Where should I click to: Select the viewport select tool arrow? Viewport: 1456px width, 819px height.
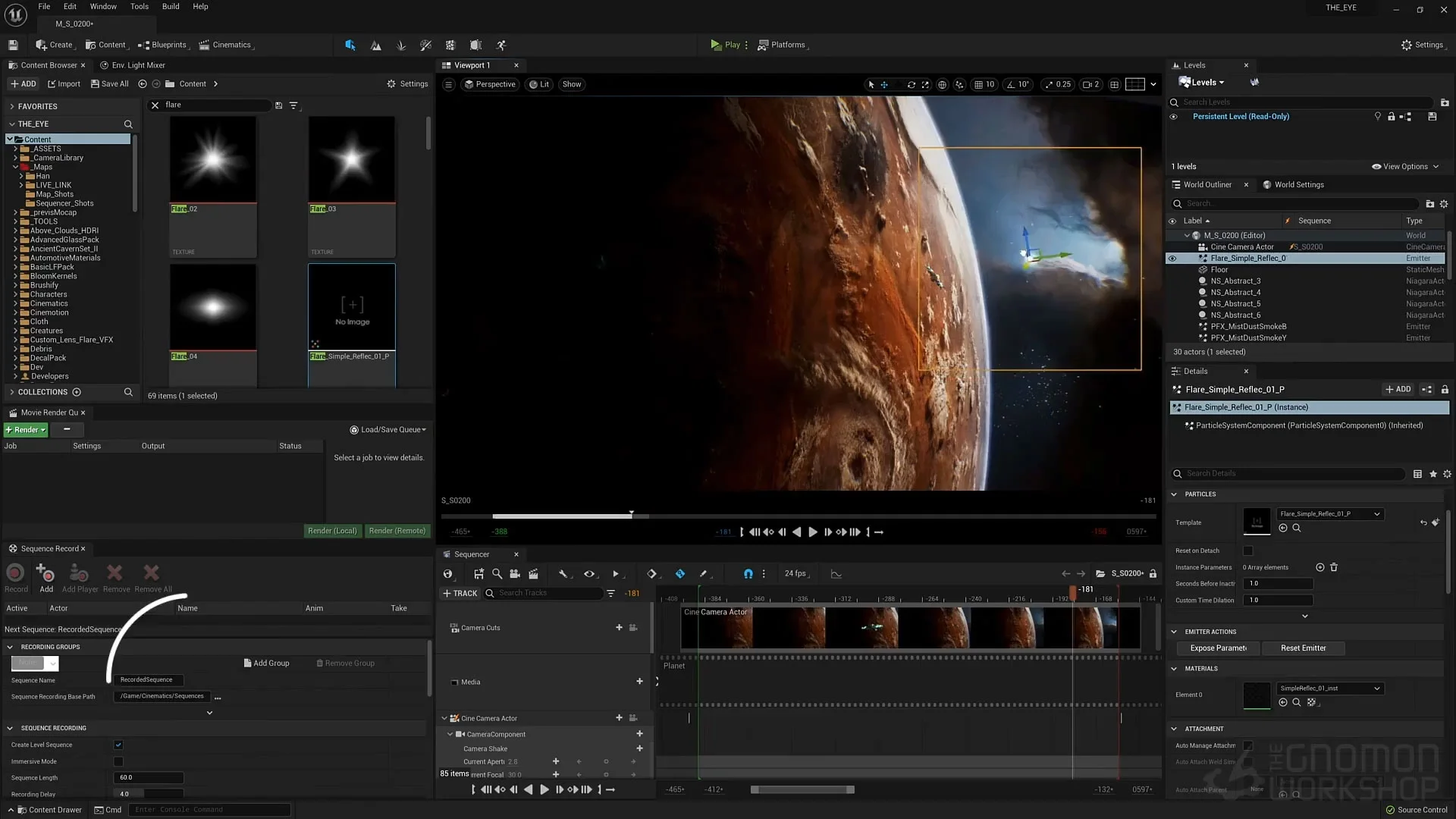click(x=871, y=84)
